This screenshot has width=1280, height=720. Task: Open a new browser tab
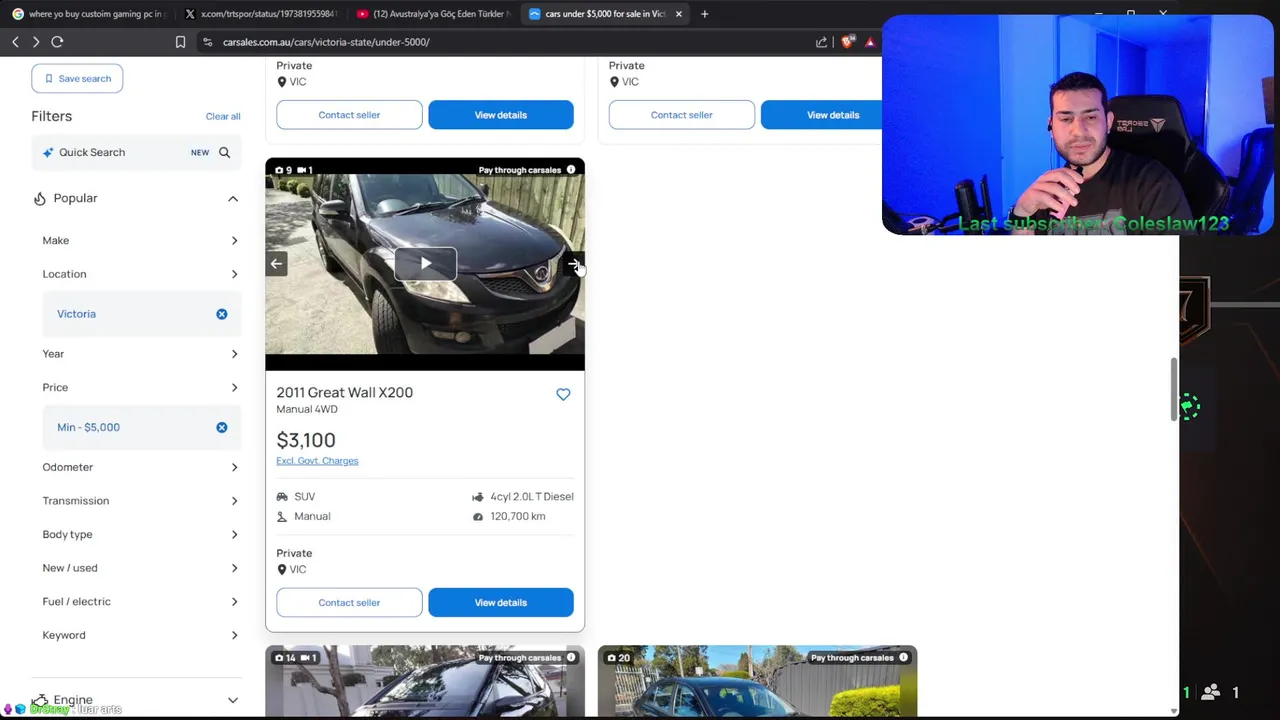pyautogui.click(x=704, y=14)
